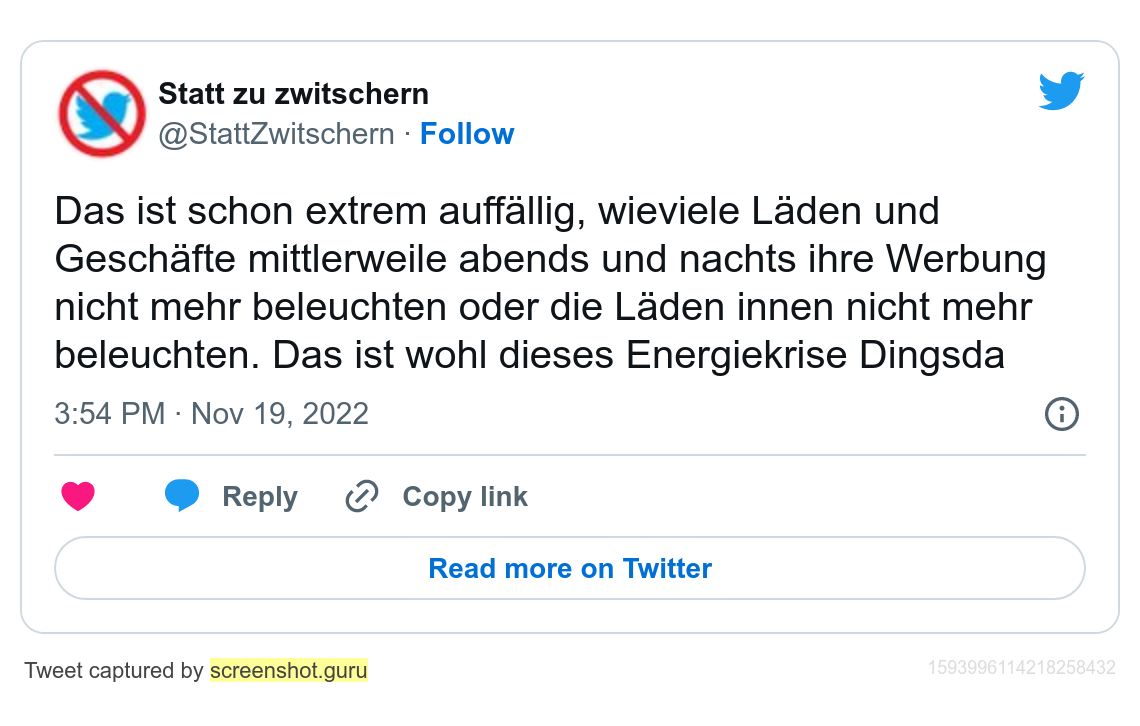Like the tweet with the heart icon
Image resolution: width=1140 pixels, height=726 pixels.
(78, 497)
